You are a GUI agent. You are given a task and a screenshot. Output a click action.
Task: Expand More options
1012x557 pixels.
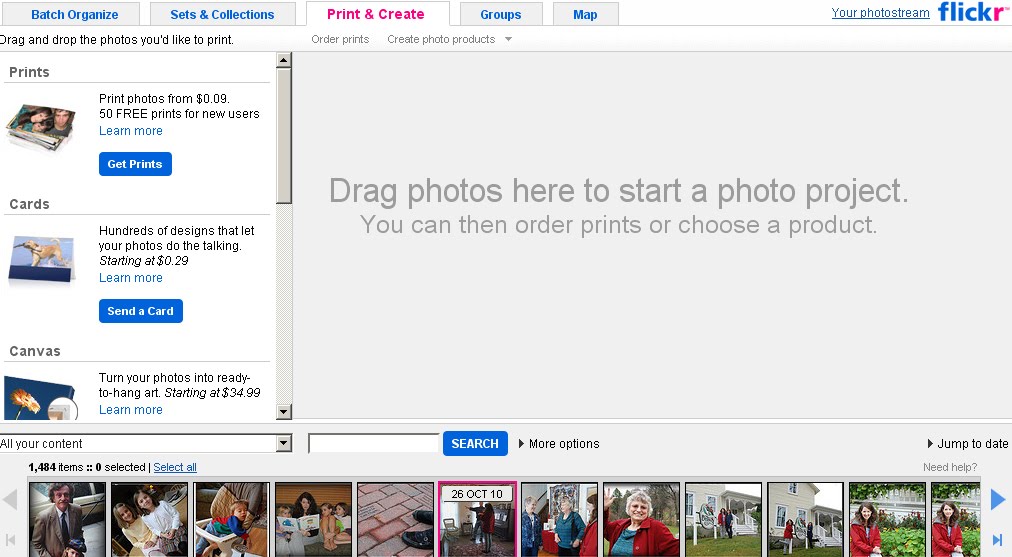[x=559, y=443]
